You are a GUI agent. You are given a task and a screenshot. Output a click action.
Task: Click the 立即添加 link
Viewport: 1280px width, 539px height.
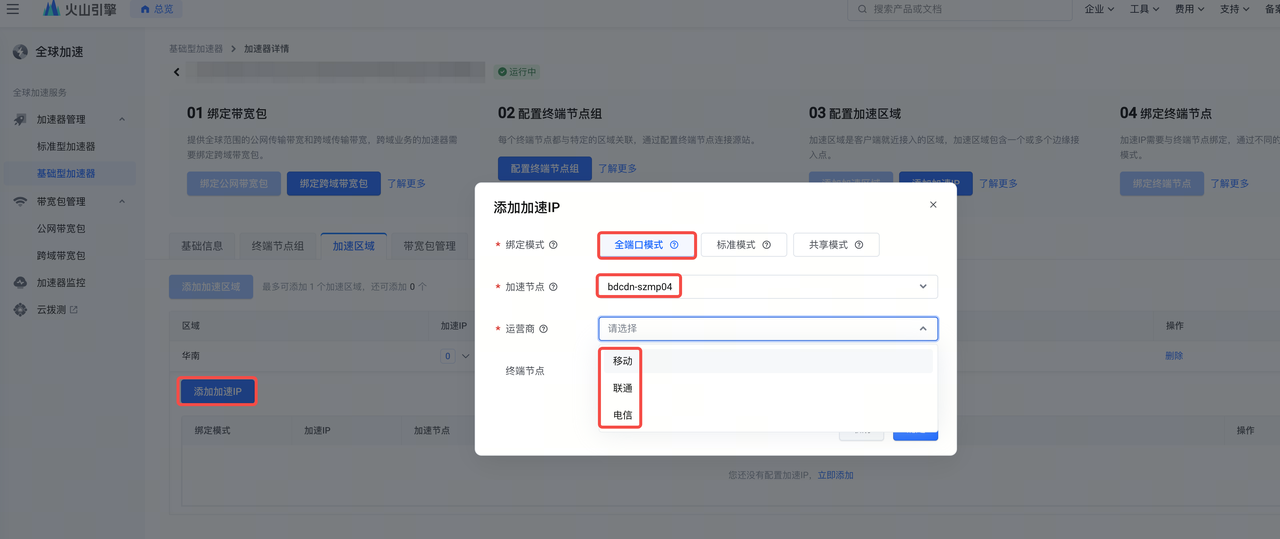pos(835,475)
